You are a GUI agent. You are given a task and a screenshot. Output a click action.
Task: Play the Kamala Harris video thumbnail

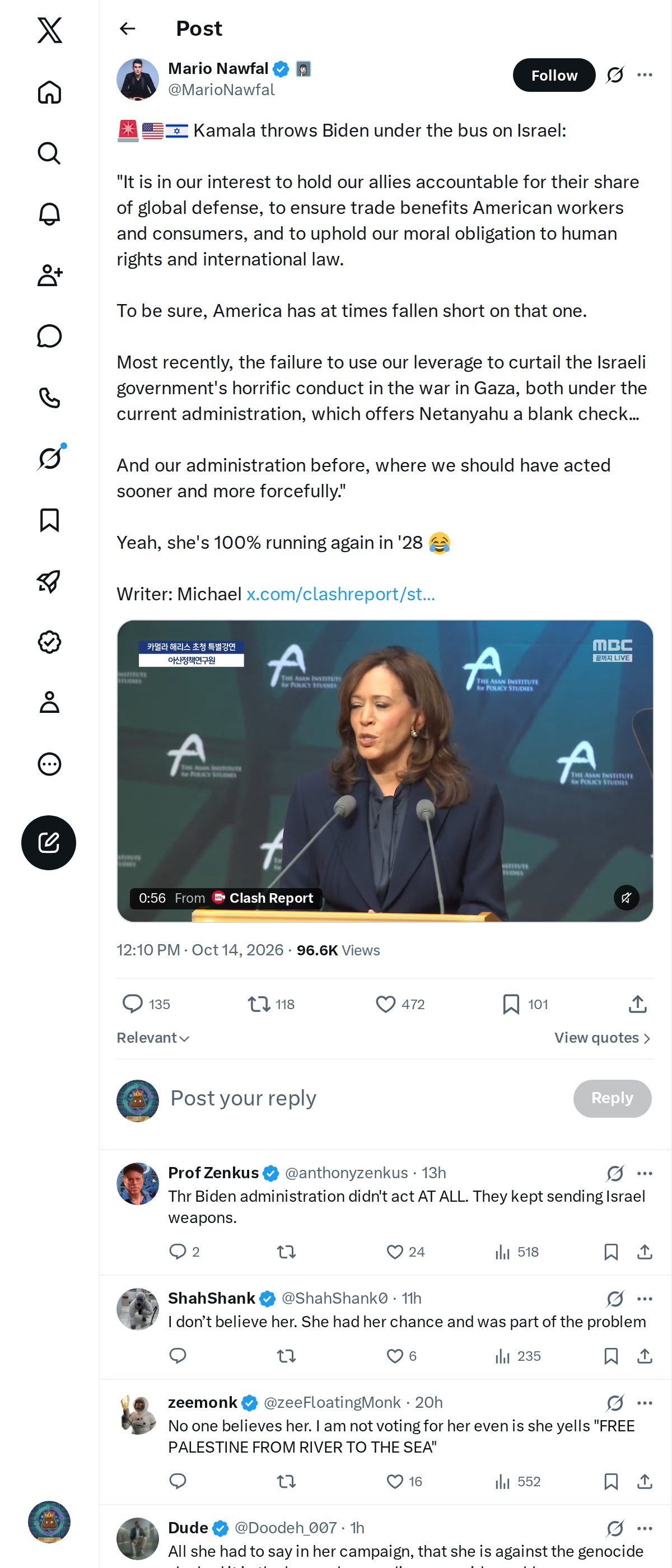click(x=385, y=771)
